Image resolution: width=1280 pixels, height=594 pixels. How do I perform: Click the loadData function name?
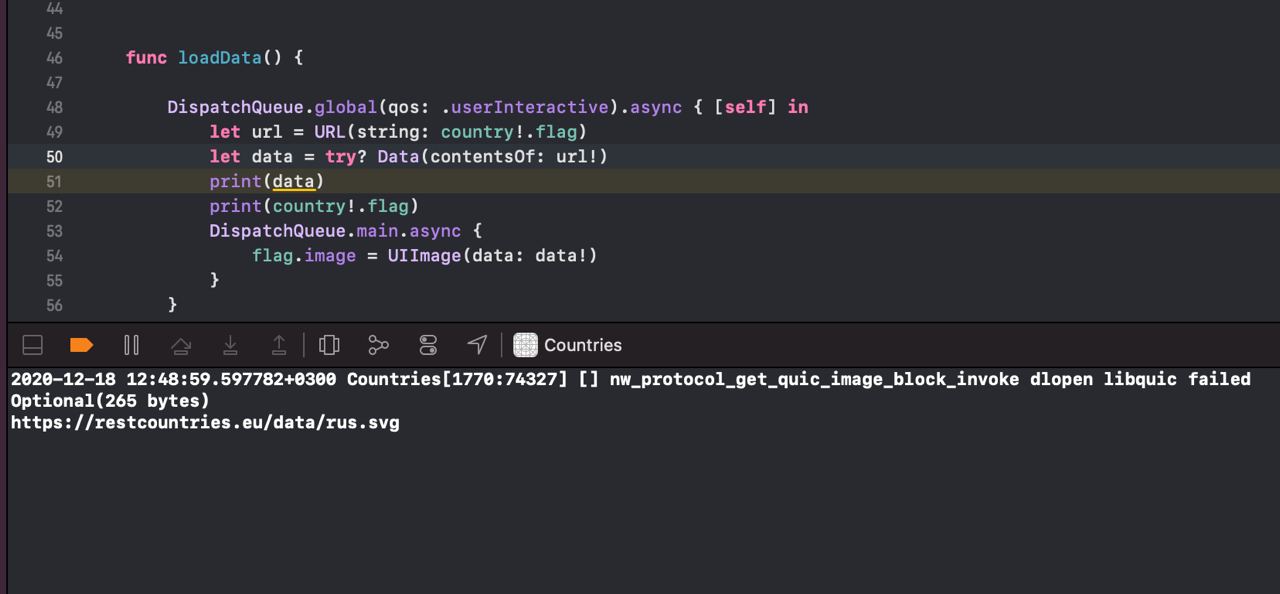(220, 57)
